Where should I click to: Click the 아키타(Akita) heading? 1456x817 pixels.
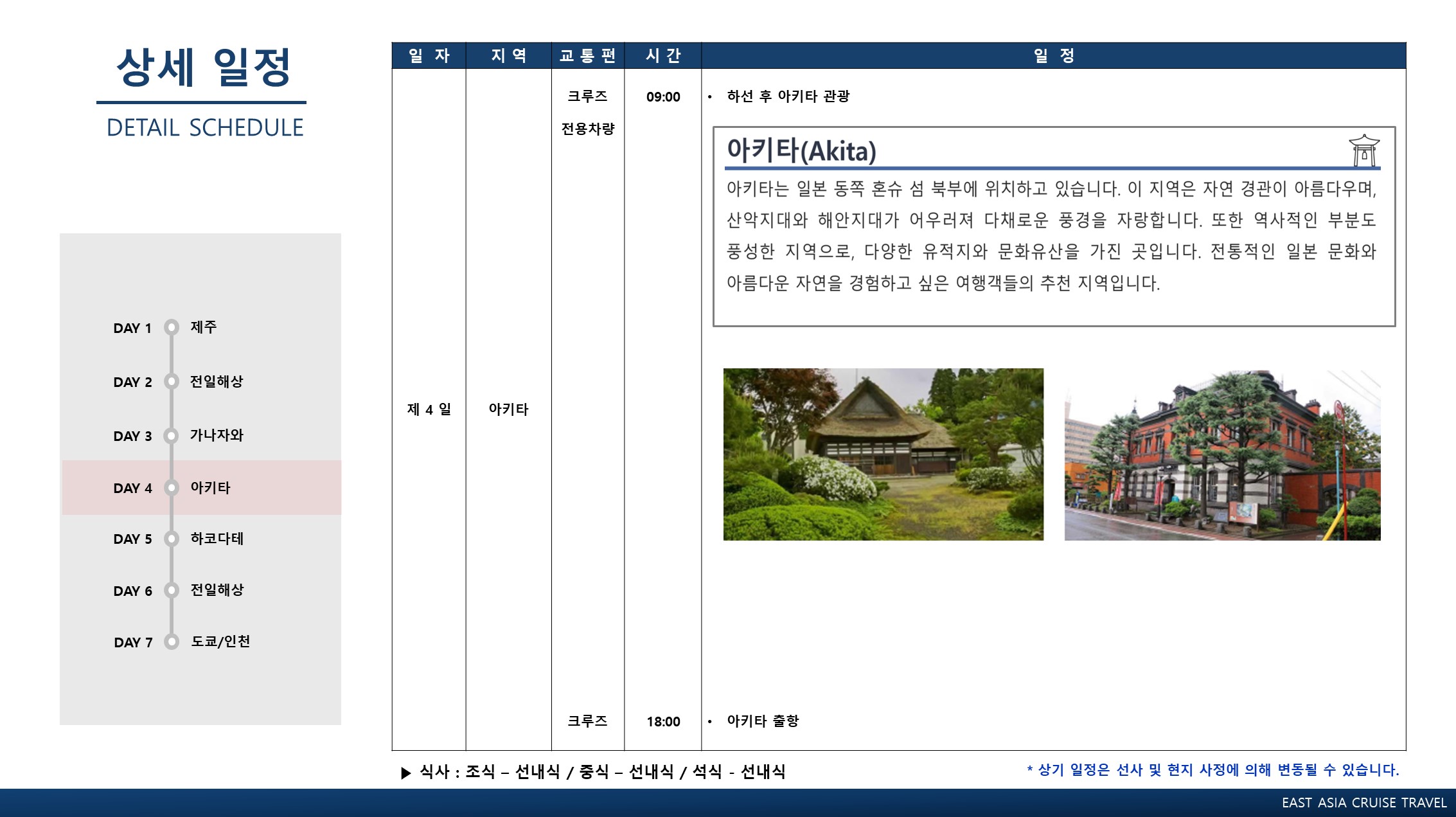click(x=801, y=150)
